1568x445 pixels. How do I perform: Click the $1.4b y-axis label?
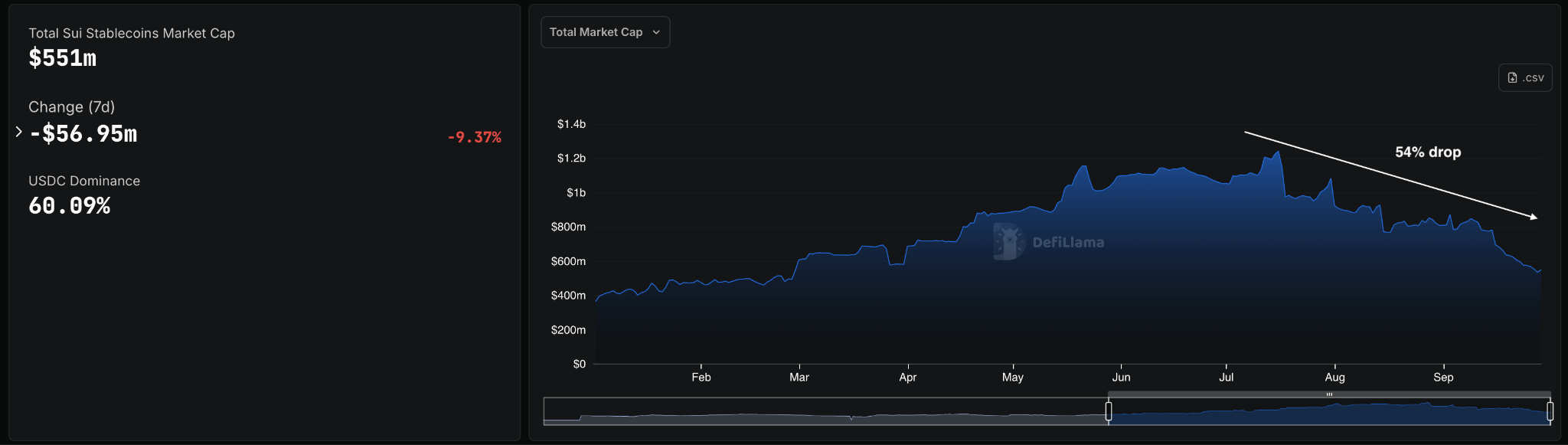click(x=571, y=124)
